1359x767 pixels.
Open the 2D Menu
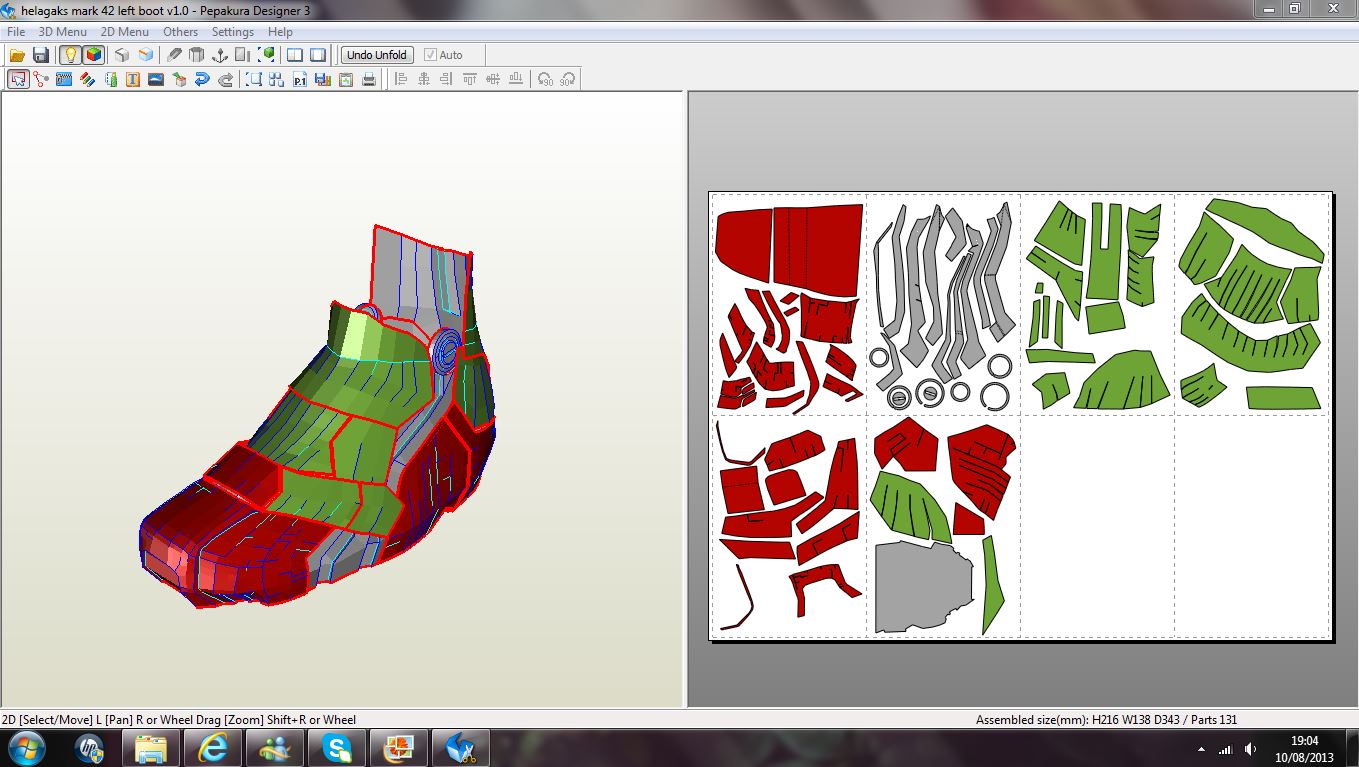tap(125, 32)
